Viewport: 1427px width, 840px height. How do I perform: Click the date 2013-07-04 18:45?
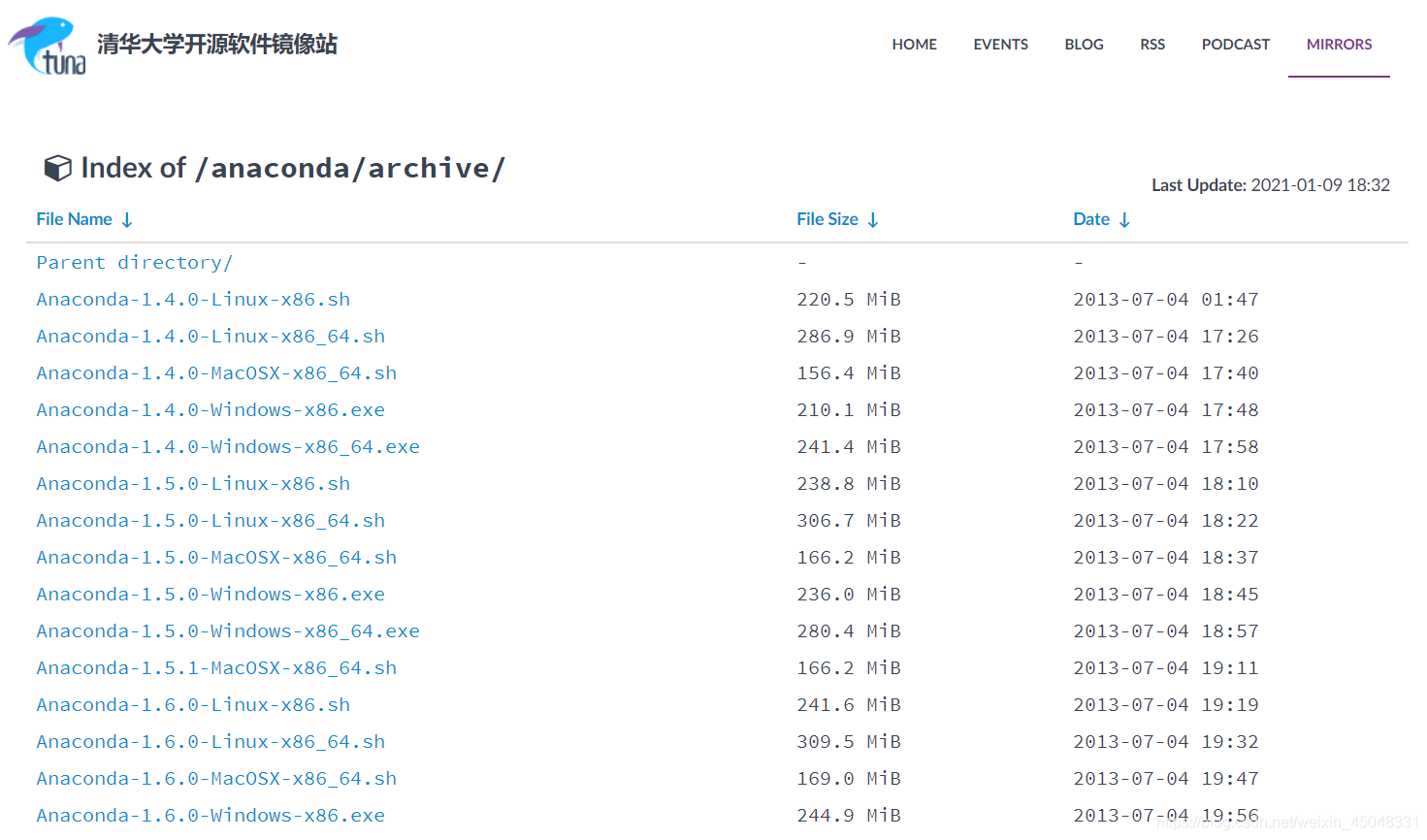click(1166, 595)
